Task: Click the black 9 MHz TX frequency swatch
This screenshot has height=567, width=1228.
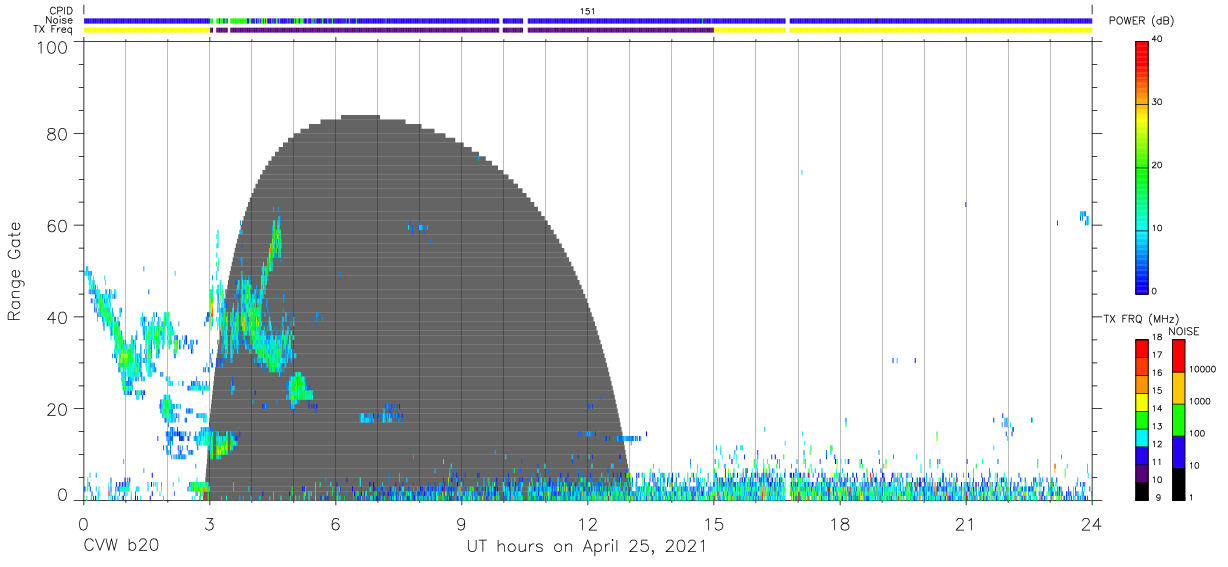Action: pyautogui.click(x=1142, y=491)
